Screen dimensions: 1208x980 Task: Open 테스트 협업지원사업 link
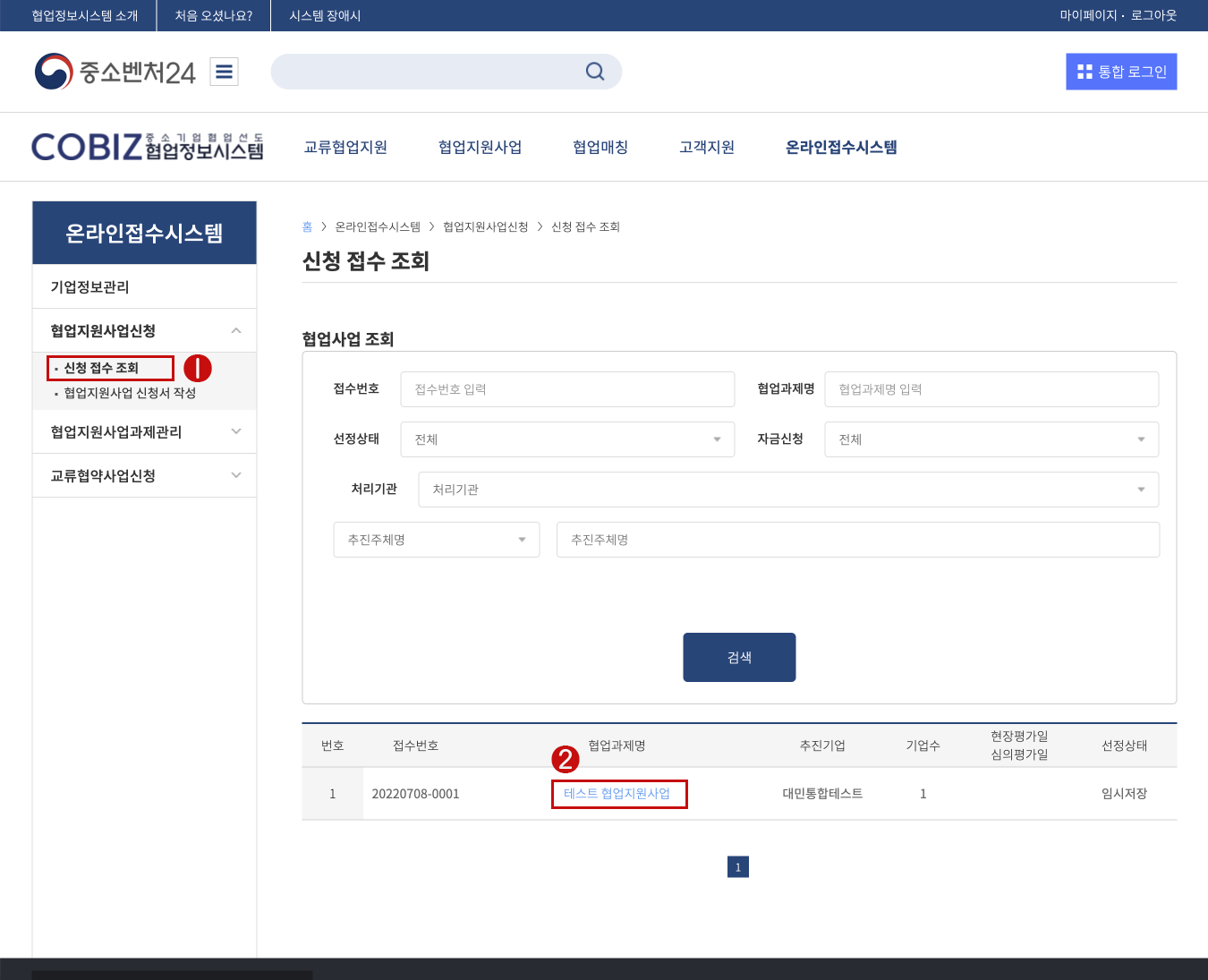click(617, 794)
